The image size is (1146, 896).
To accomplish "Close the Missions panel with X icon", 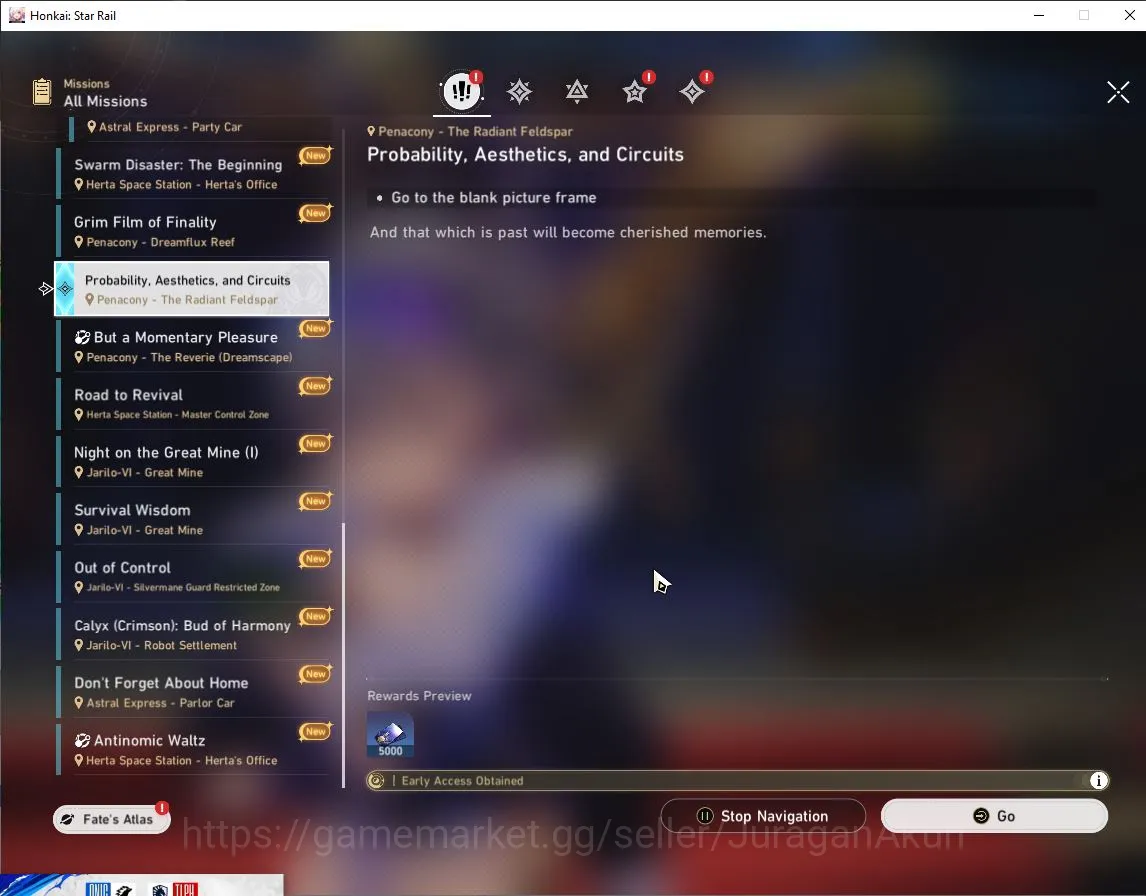I will pyautogui.click(x=1117, y=92).
